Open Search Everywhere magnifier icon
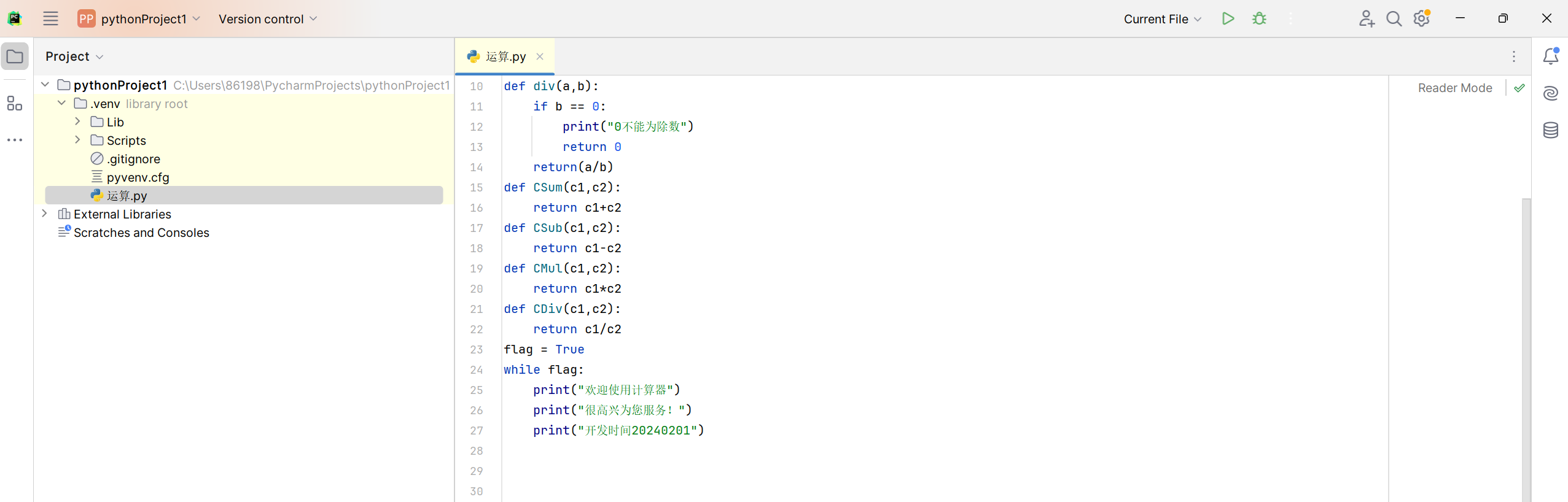The height and width of the screenshot is (502, 1568). (1394, 19)
